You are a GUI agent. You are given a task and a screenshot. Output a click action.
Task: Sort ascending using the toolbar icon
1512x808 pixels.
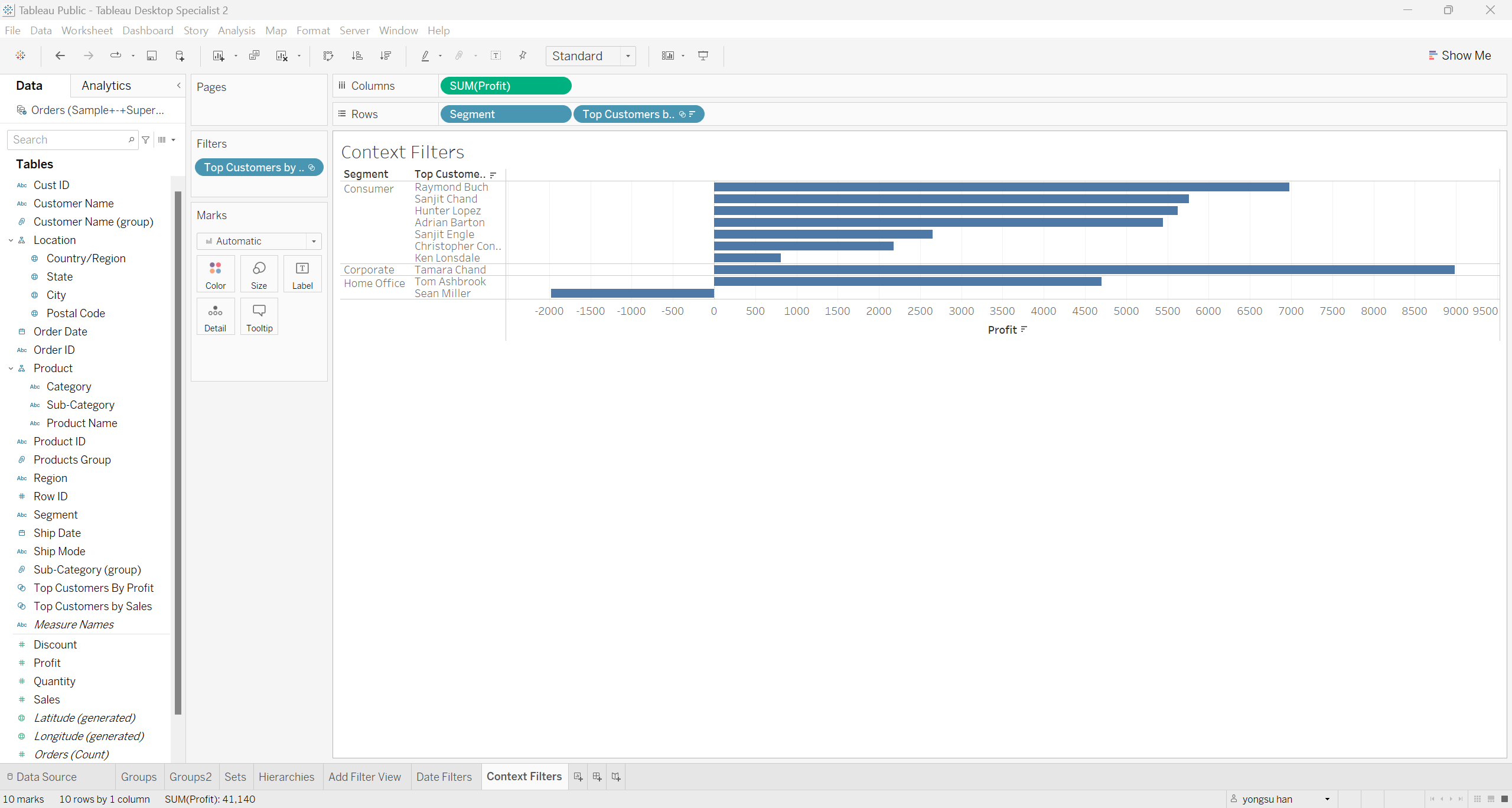[x=357, y=56]
